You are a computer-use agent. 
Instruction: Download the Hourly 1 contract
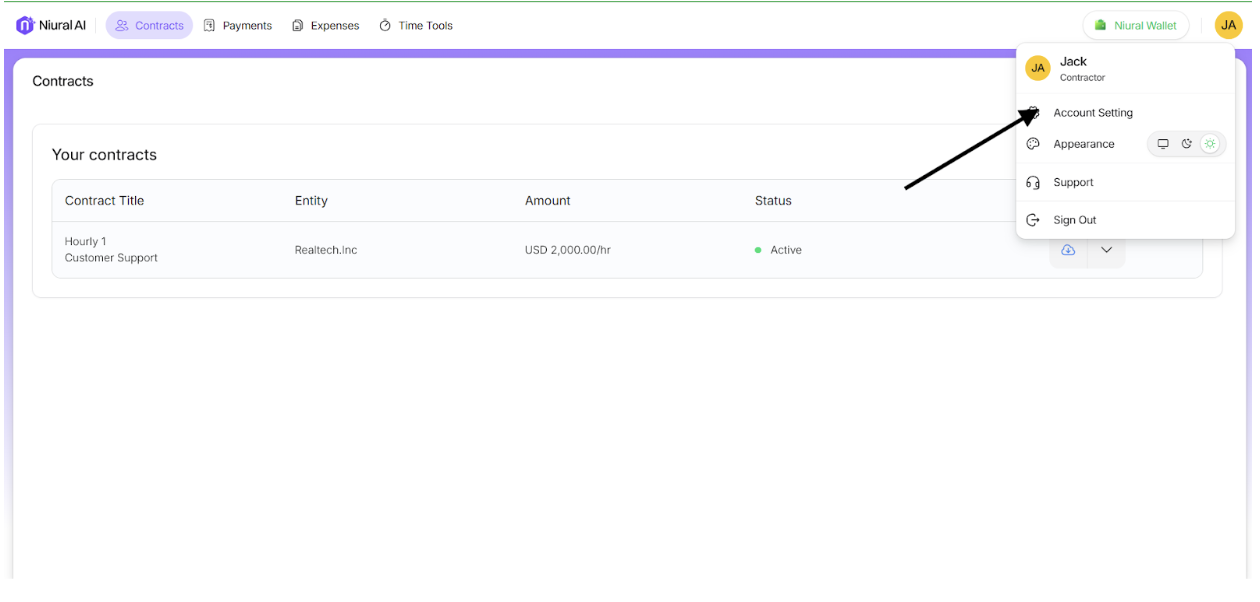click(1068, 250)
